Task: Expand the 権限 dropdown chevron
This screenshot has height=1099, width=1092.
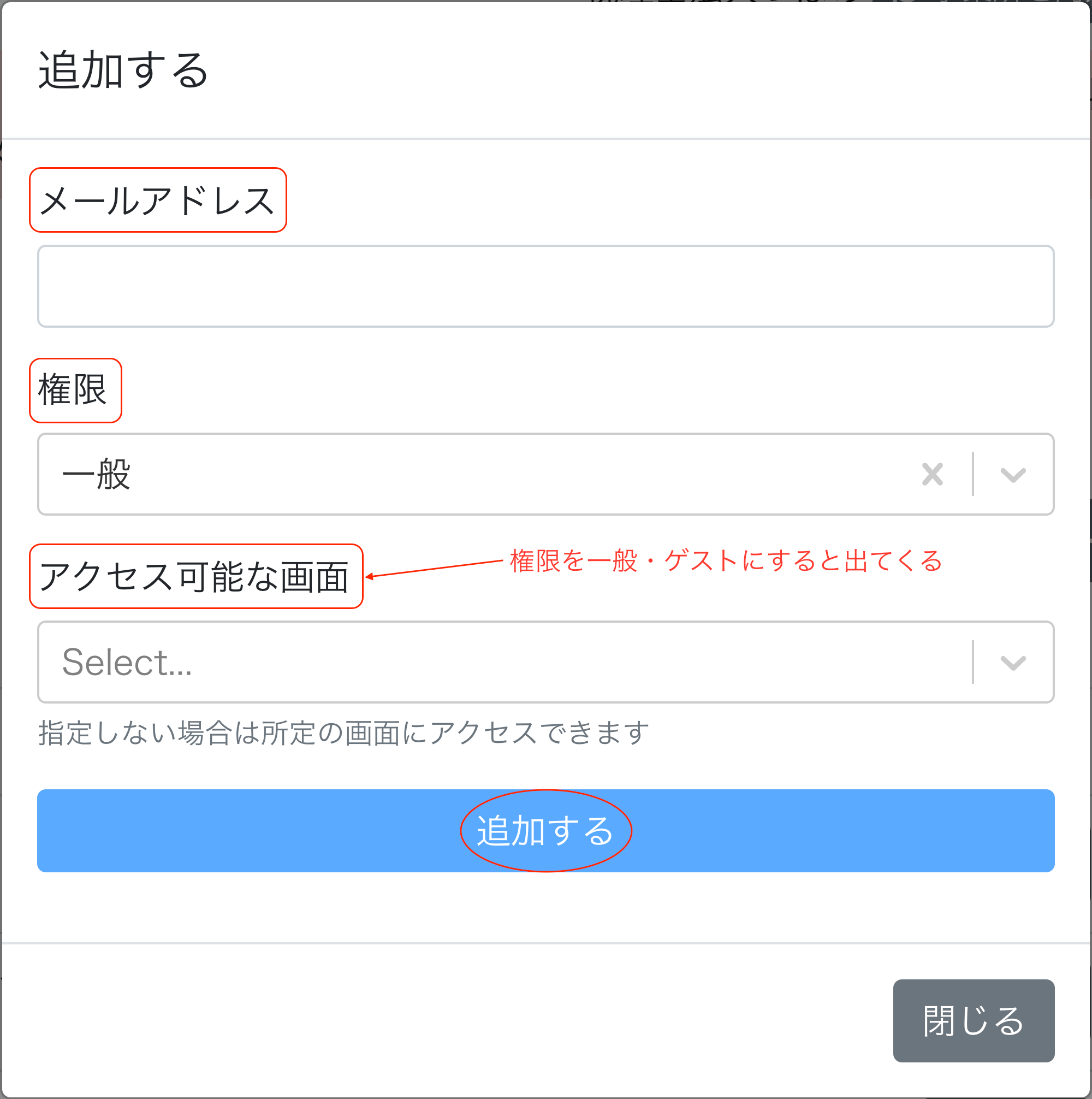Action: pyautogui.click(x=1013, y=475)
